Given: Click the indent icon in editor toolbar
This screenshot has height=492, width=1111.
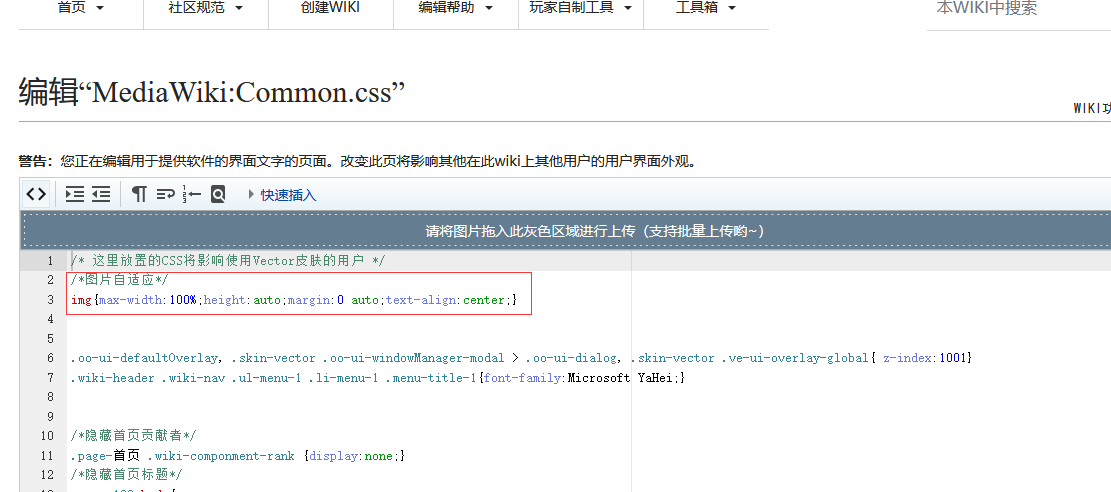Looking at the screenshot, I should (x=75, y=194).
